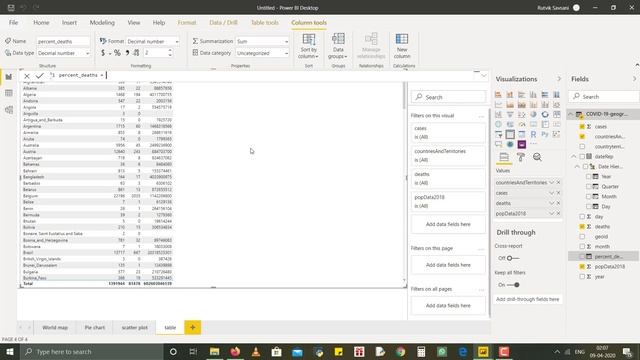
Task: Apply percentage format icon
Action: pos(117,53)
